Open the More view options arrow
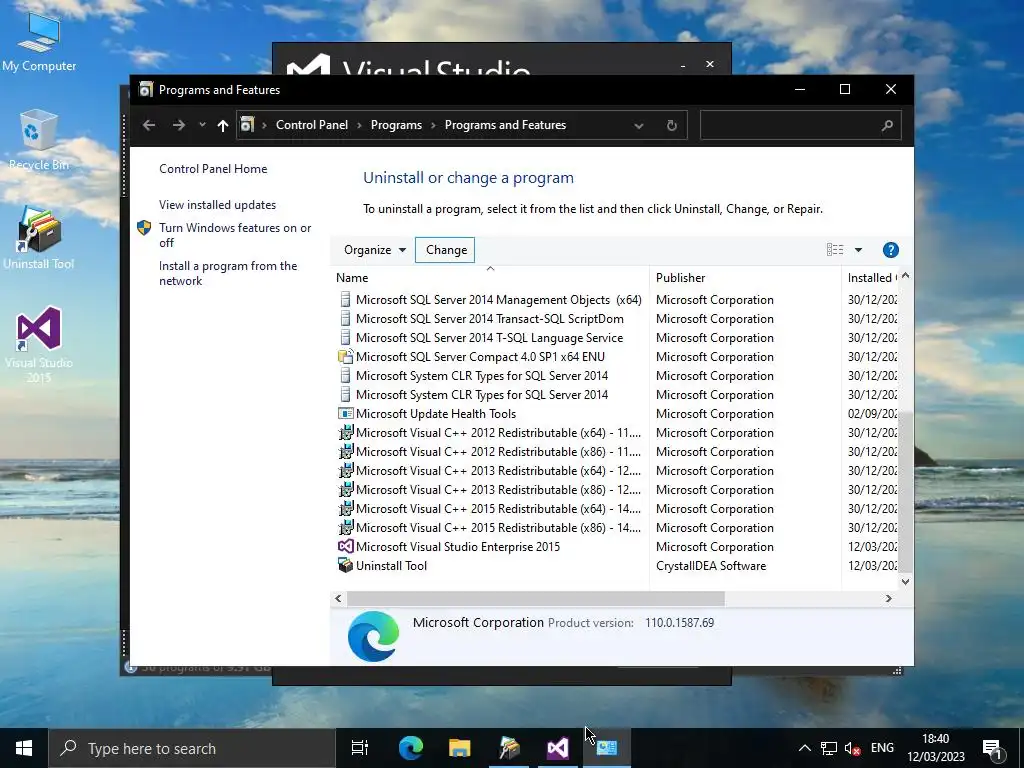This screenshot has width=1024, height=768. [858, 249]
